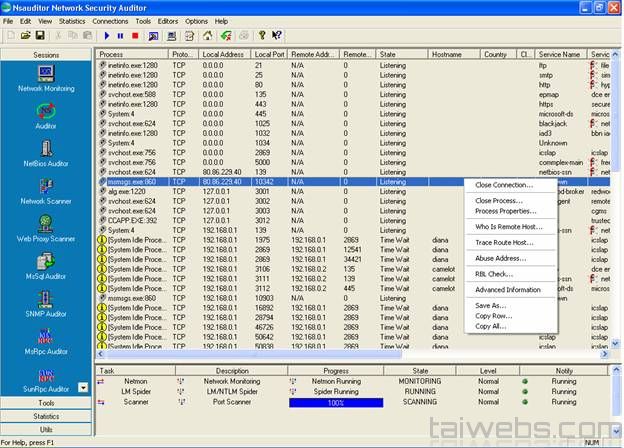Image resolution: width=624 pixels, height=448 pixels.
Task: Choose Close Connection from context menu
Action: pyautogui.click(x=504, y=185)
